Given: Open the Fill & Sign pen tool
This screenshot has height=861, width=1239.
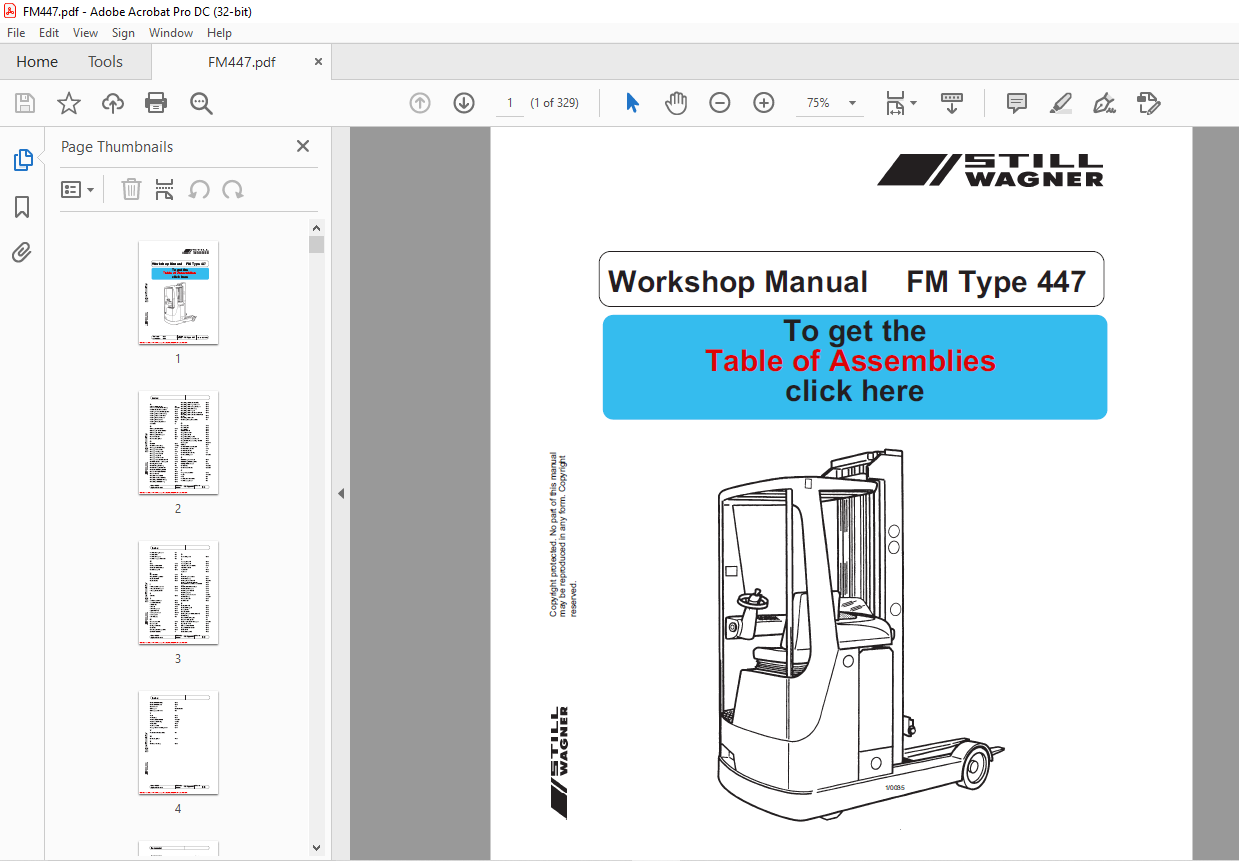Looking at the screenshot, I should point(1104,103).
